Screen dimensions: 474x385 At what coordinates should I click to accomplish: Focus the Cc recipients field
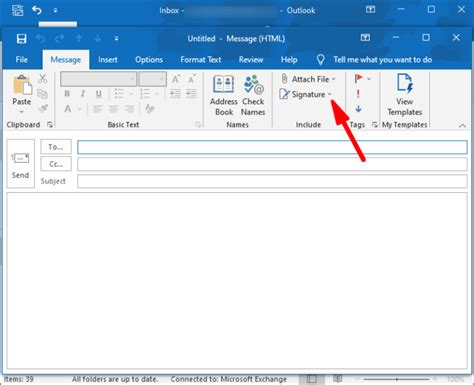click(272, 164)
